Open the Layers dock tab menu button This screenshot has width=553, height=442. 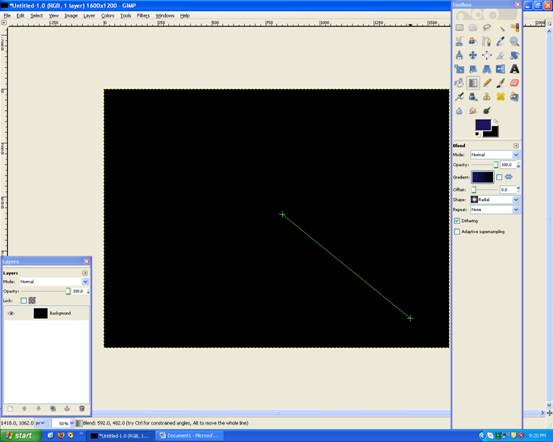tap(85, 273)
